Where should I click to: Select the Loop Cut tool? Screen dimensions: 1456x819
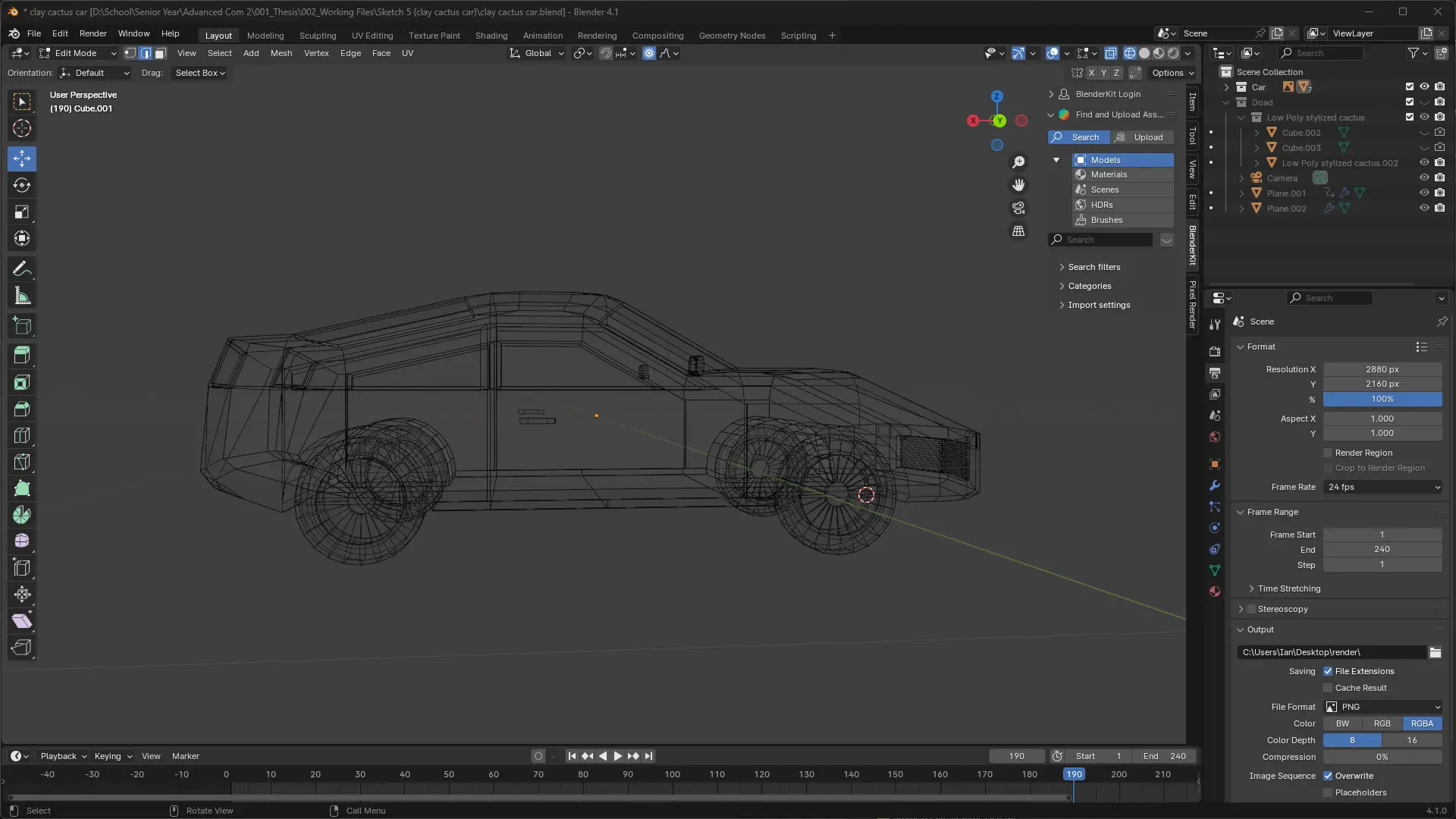click(x=22, y=435)
